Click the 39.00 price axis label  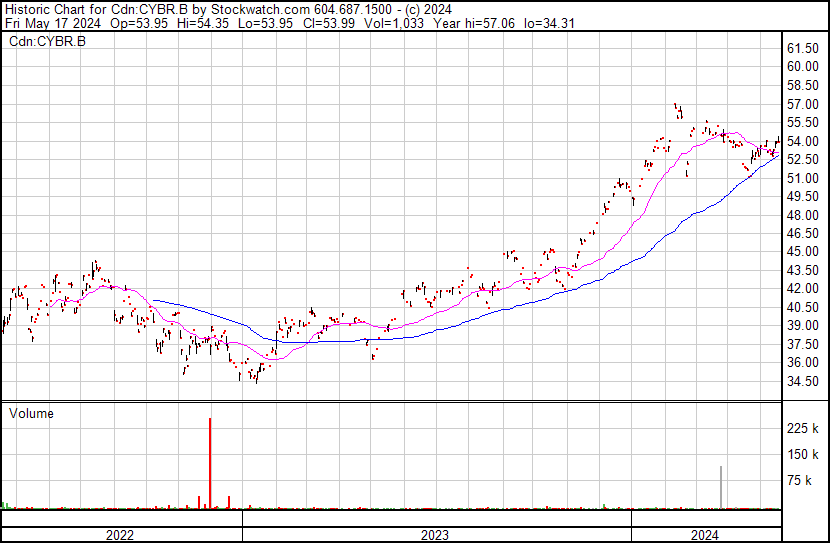803,326
